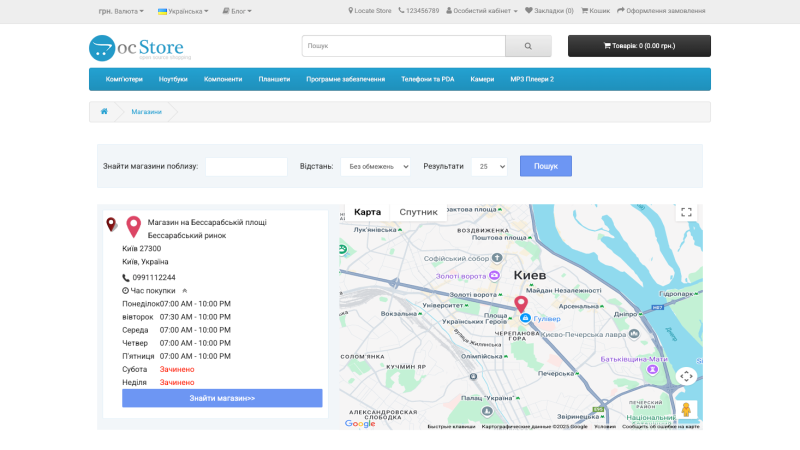Click the red store marker on map
800x450 pixels.
click(520, 304)
